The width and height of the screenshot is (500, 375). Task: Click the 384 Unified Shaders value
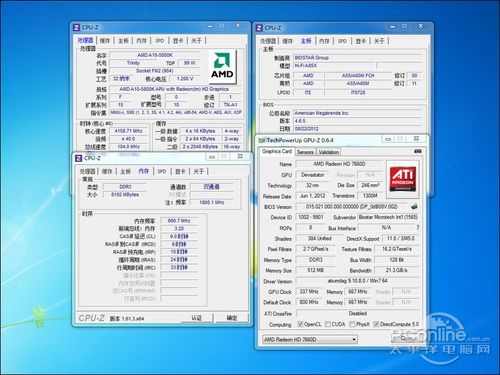pos(319,238)
